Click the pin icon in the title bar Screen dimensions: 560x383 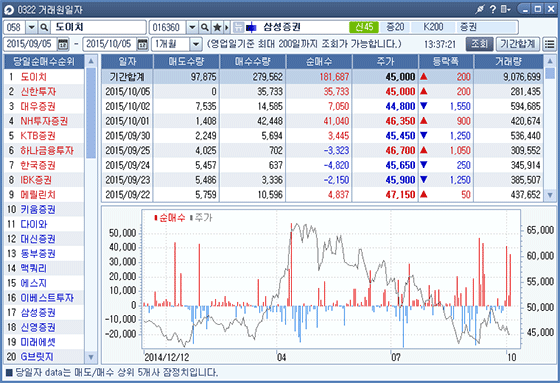coord(480,9)
